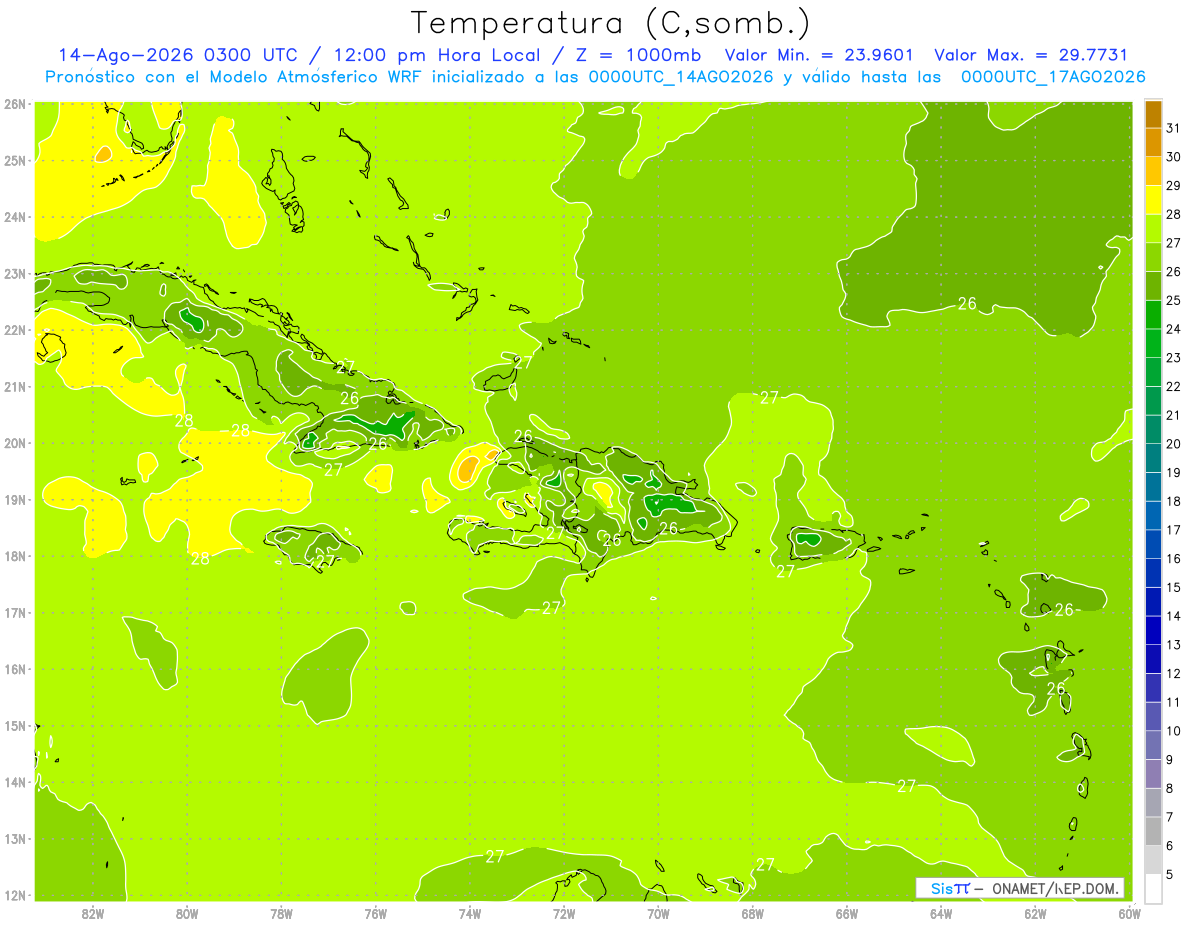Click the '25N' latitude axis label
The height and width of the screenshot is (927, 1200).
tap(15, 161)
